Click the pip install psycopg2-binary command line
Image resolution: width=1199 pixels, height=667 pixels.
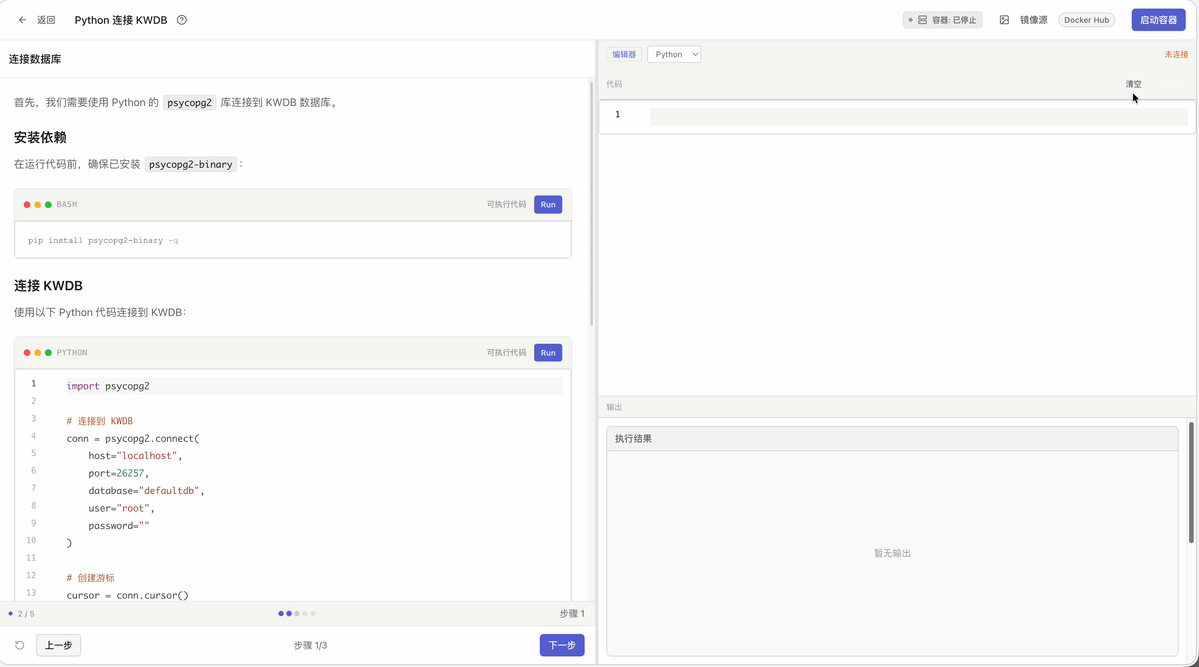103,240
